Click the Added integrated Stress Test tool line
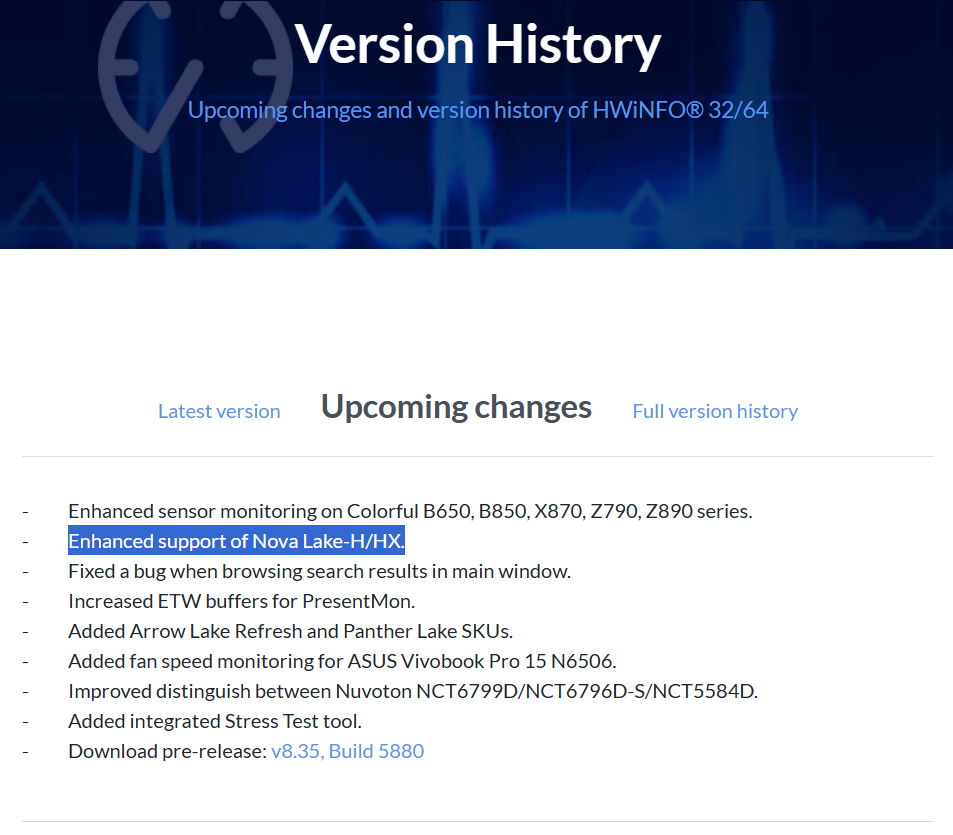 tap(215, 721)
